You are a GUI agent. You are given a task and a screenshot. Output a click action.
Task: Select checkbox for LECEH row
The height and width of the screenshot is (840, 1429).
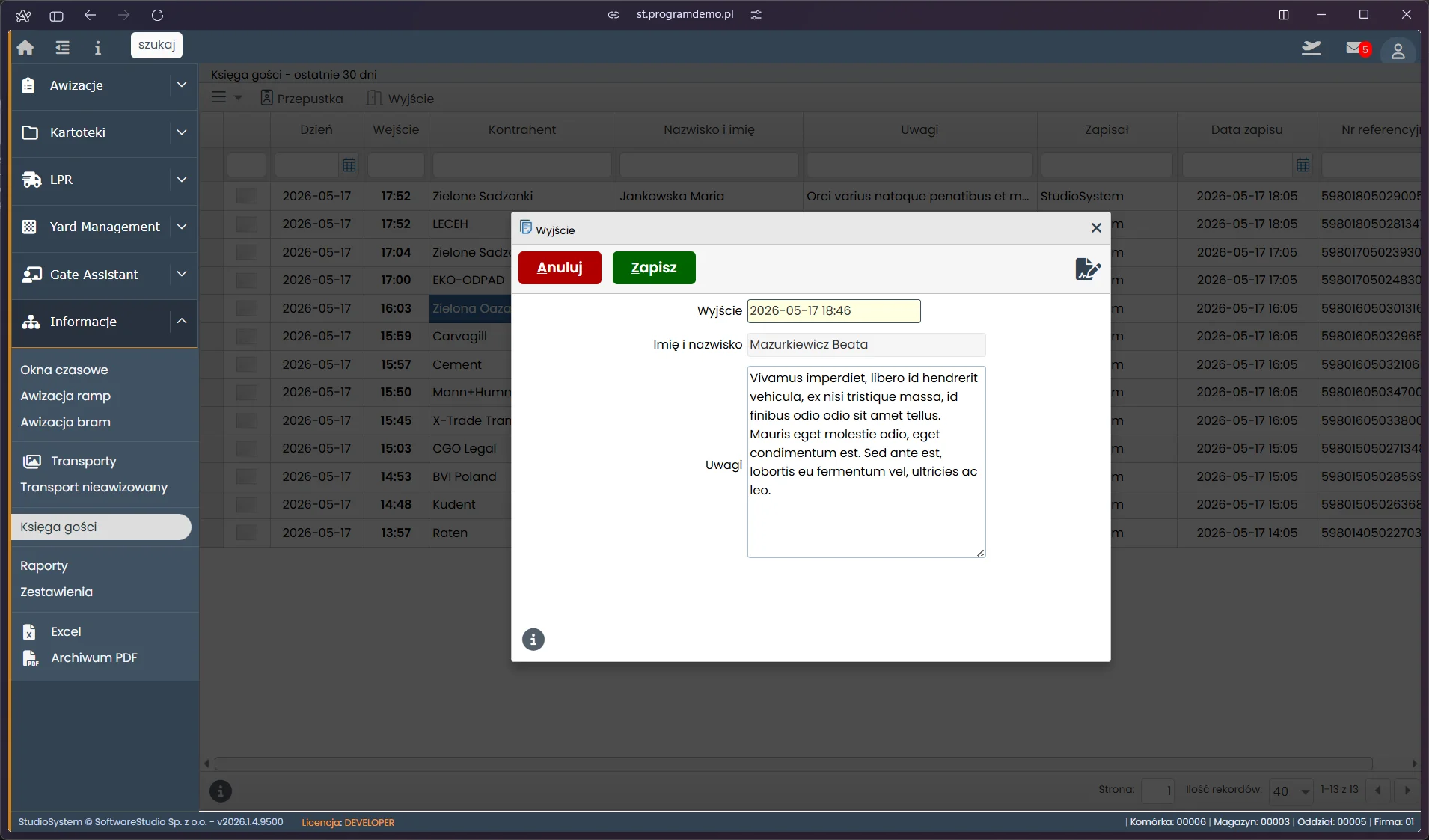tap(246, 224)
